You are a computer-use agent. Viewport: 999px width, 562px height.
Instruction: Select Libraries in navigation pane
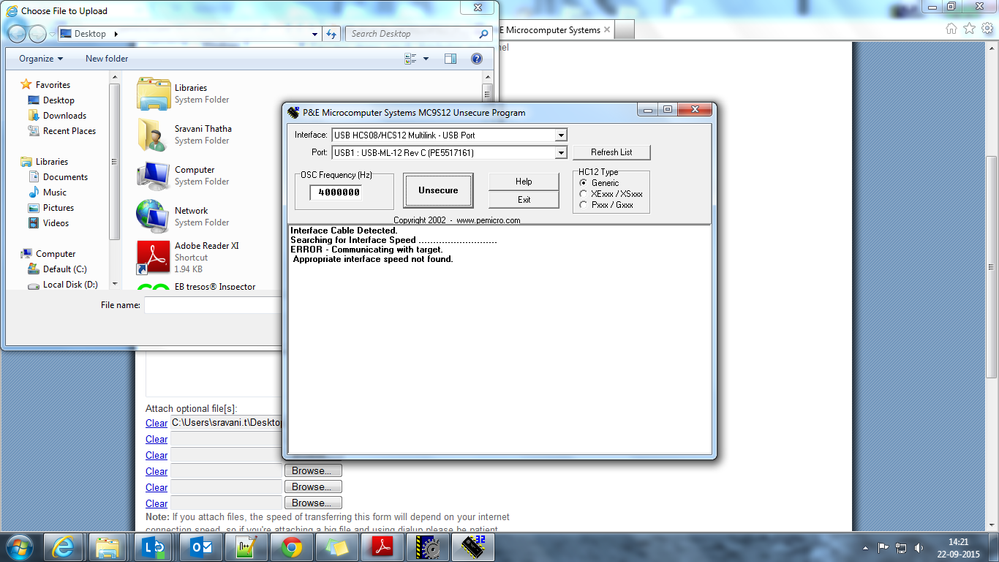(51, 162)
